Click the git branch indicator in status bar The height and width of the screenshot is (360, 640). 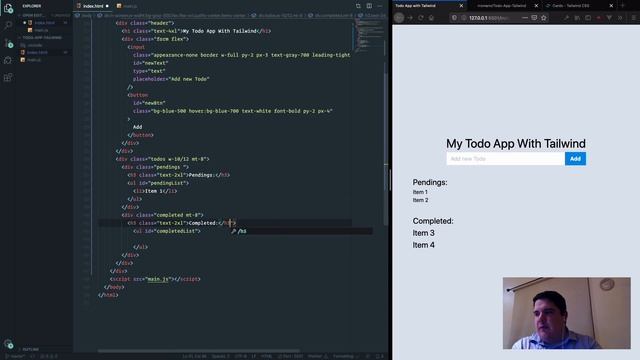point(16,356)
